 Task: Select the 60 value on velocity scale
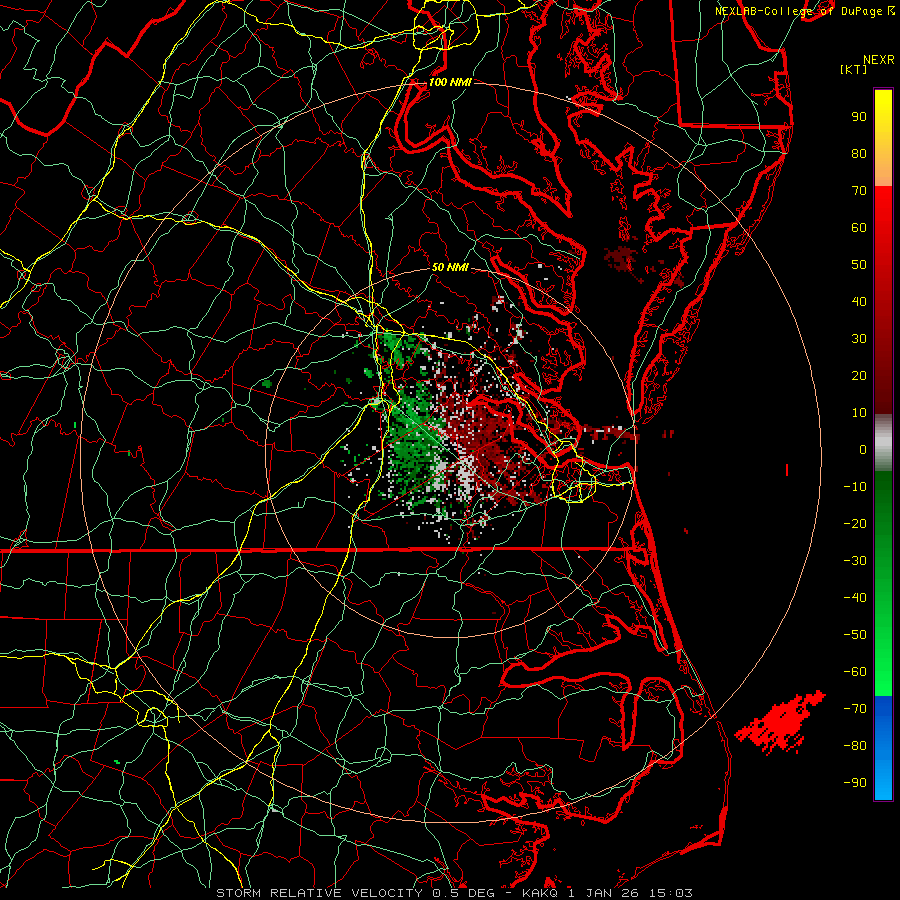coord(859,227)
